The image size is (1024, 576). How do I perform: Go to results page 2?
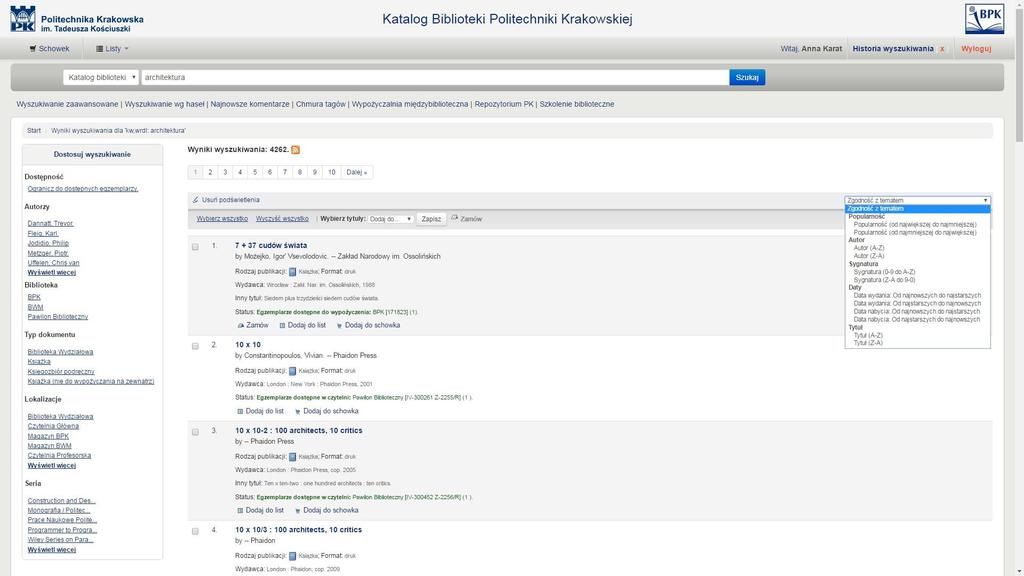click(210, 172)
